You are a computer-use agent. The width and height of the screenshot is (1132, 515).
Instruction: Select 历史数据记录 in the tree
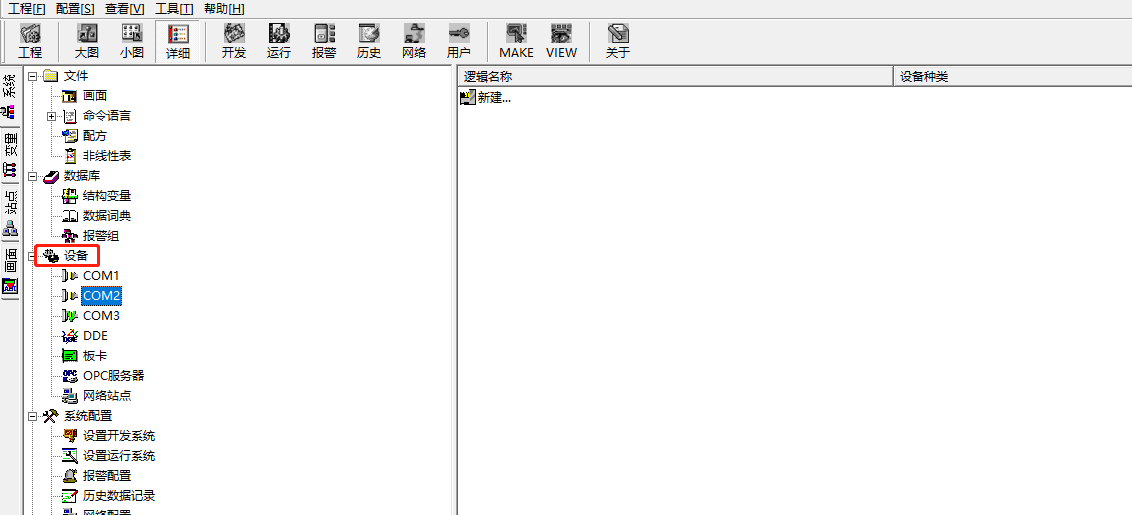(119, 496)
